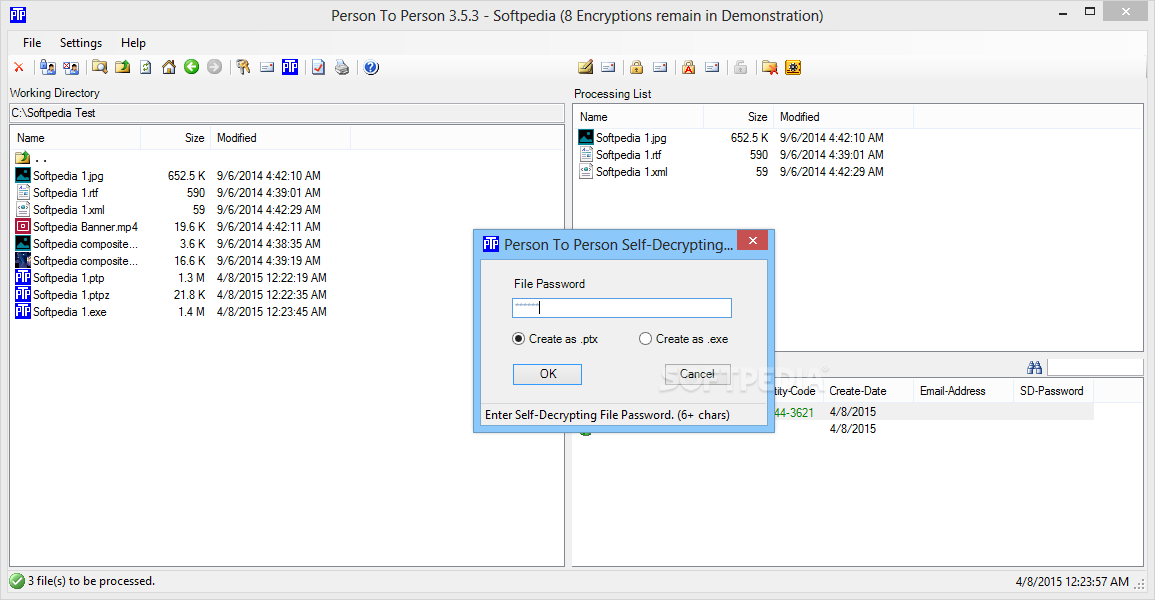Screen dimensions: 1155x600
Task: Click the folder with red X icon
Action: pyautogui.click(x=770, y=68)
